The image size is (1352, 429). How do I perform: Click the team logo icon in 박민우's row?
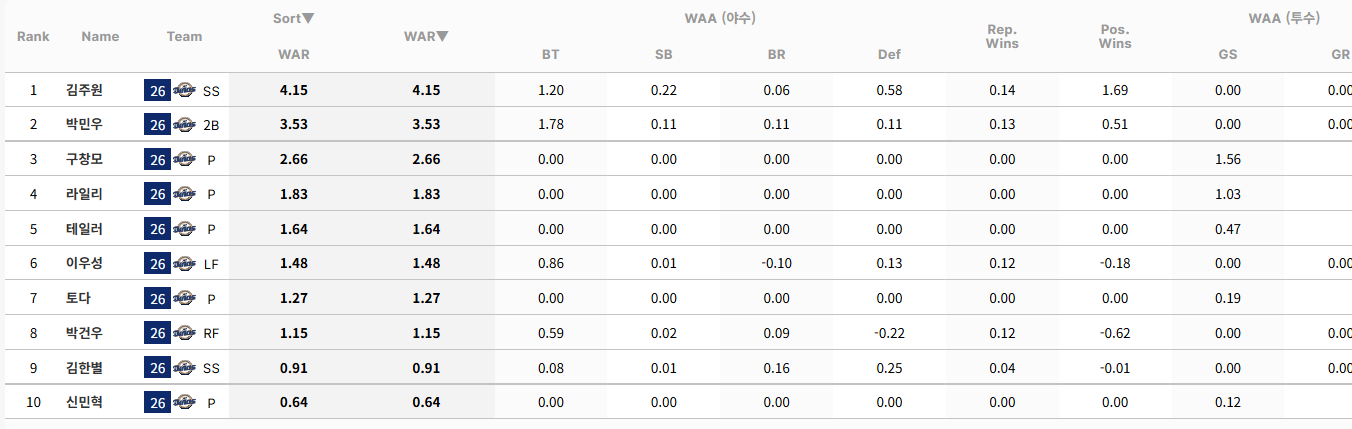click(x=184, y=125)
